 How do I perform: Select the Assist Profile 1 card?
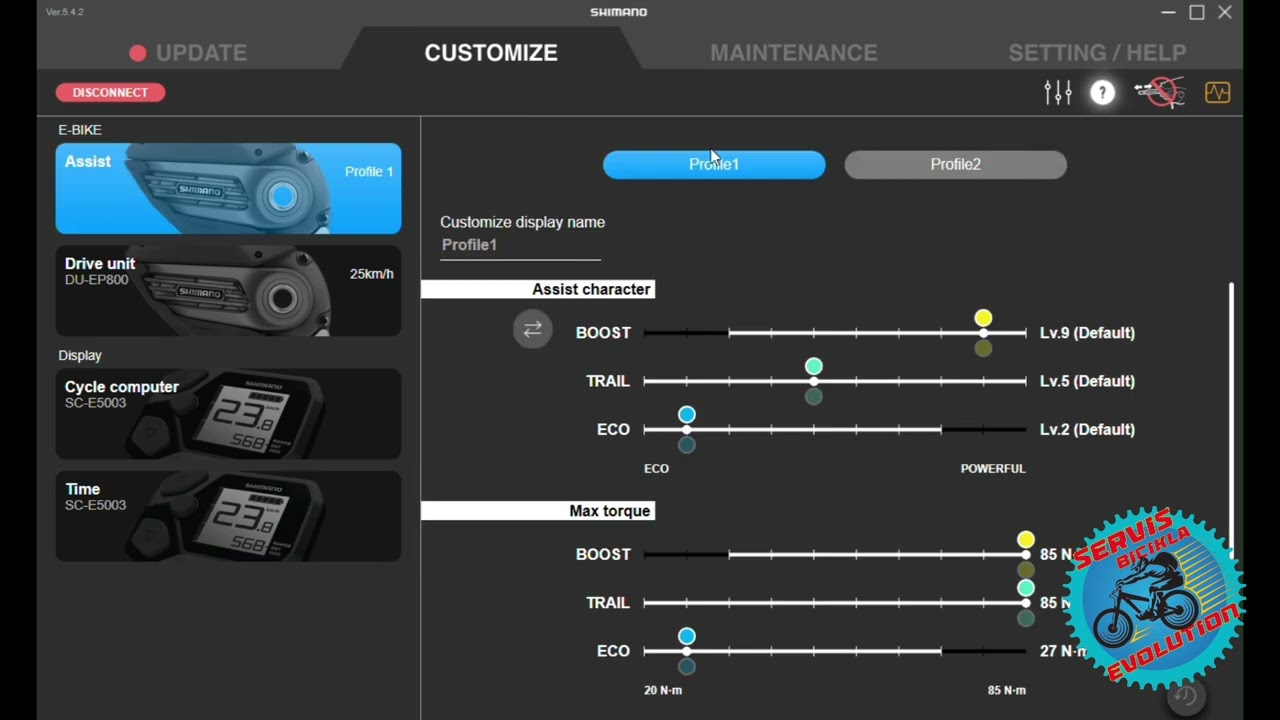pos(228,188)
